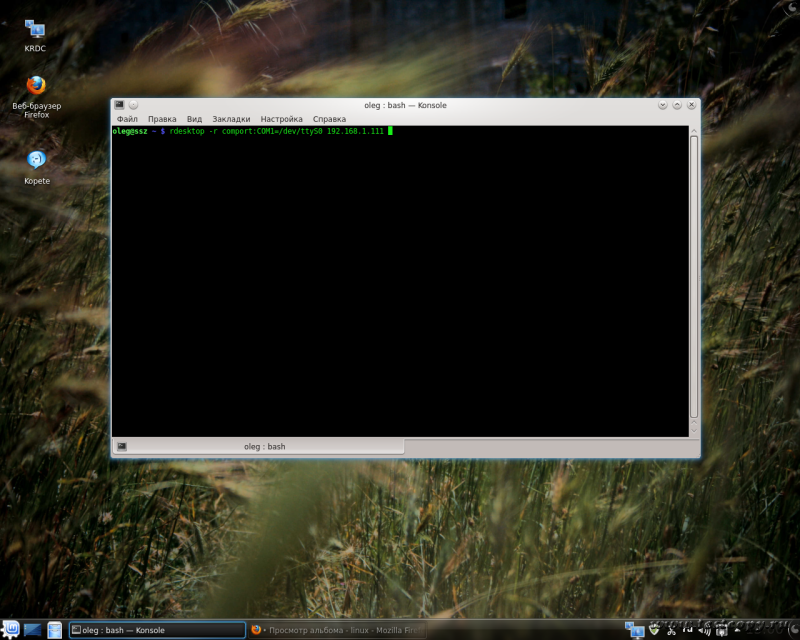Toggle the pin-on-all-desktops title bar button
Screen dimensions: 800x640
[133, 105]
